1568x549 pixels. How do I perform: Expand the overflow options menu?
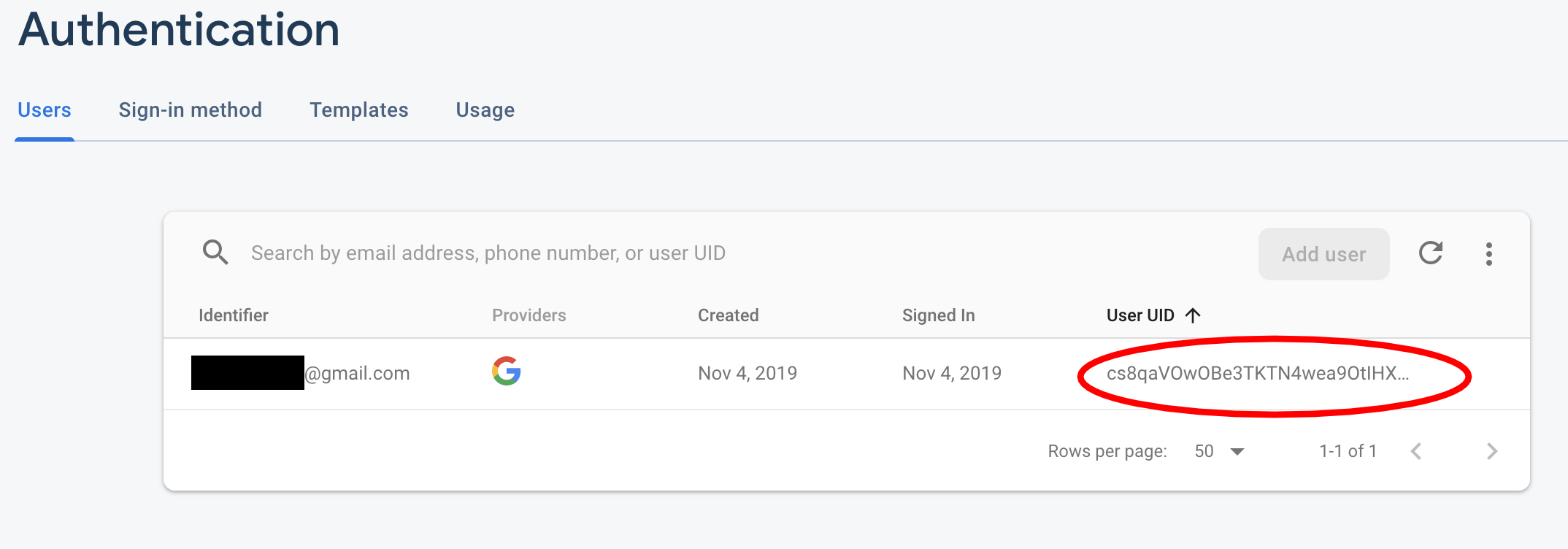(1489, 253)
